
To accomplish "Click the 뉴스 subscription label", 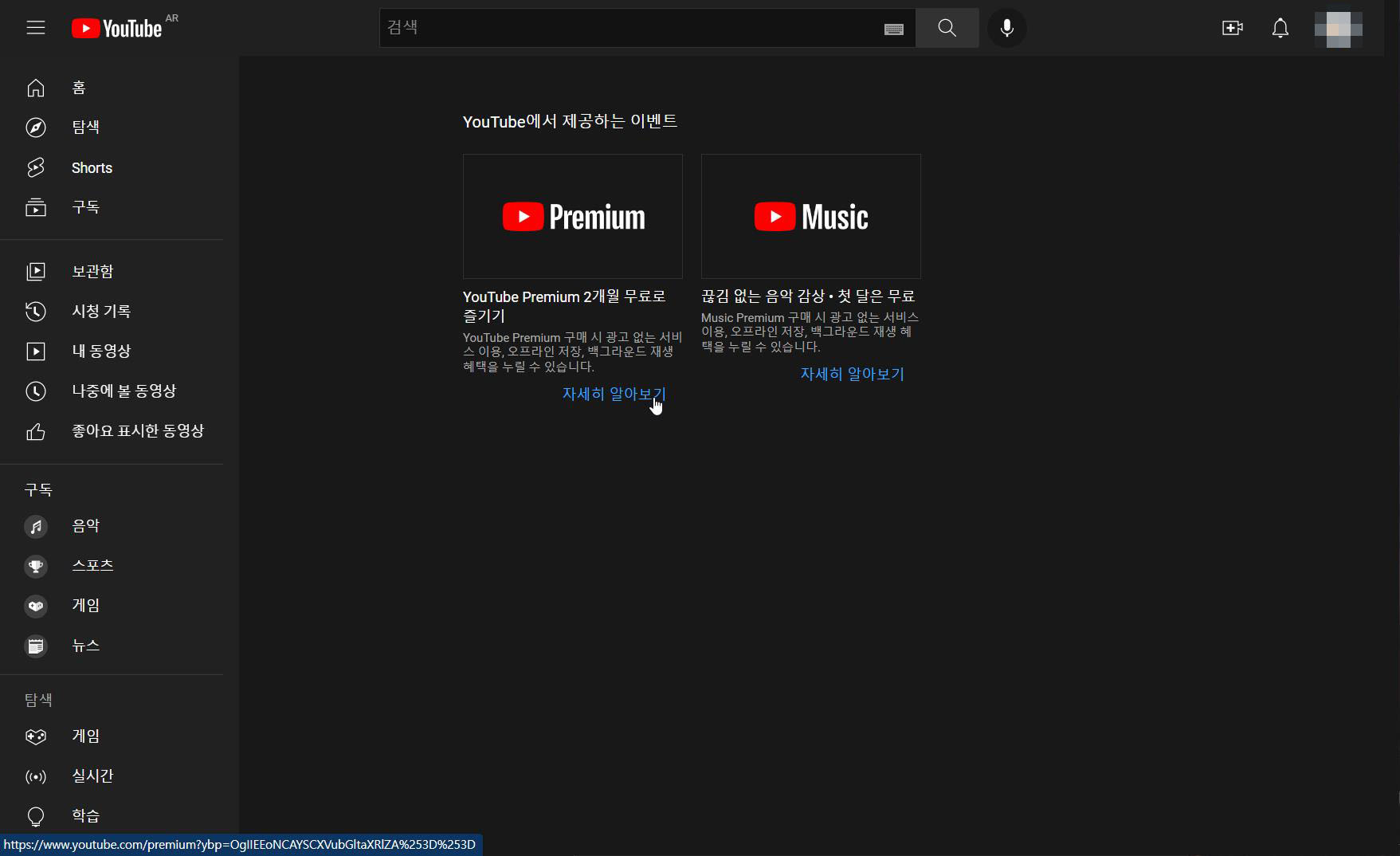I will [85, 645].
